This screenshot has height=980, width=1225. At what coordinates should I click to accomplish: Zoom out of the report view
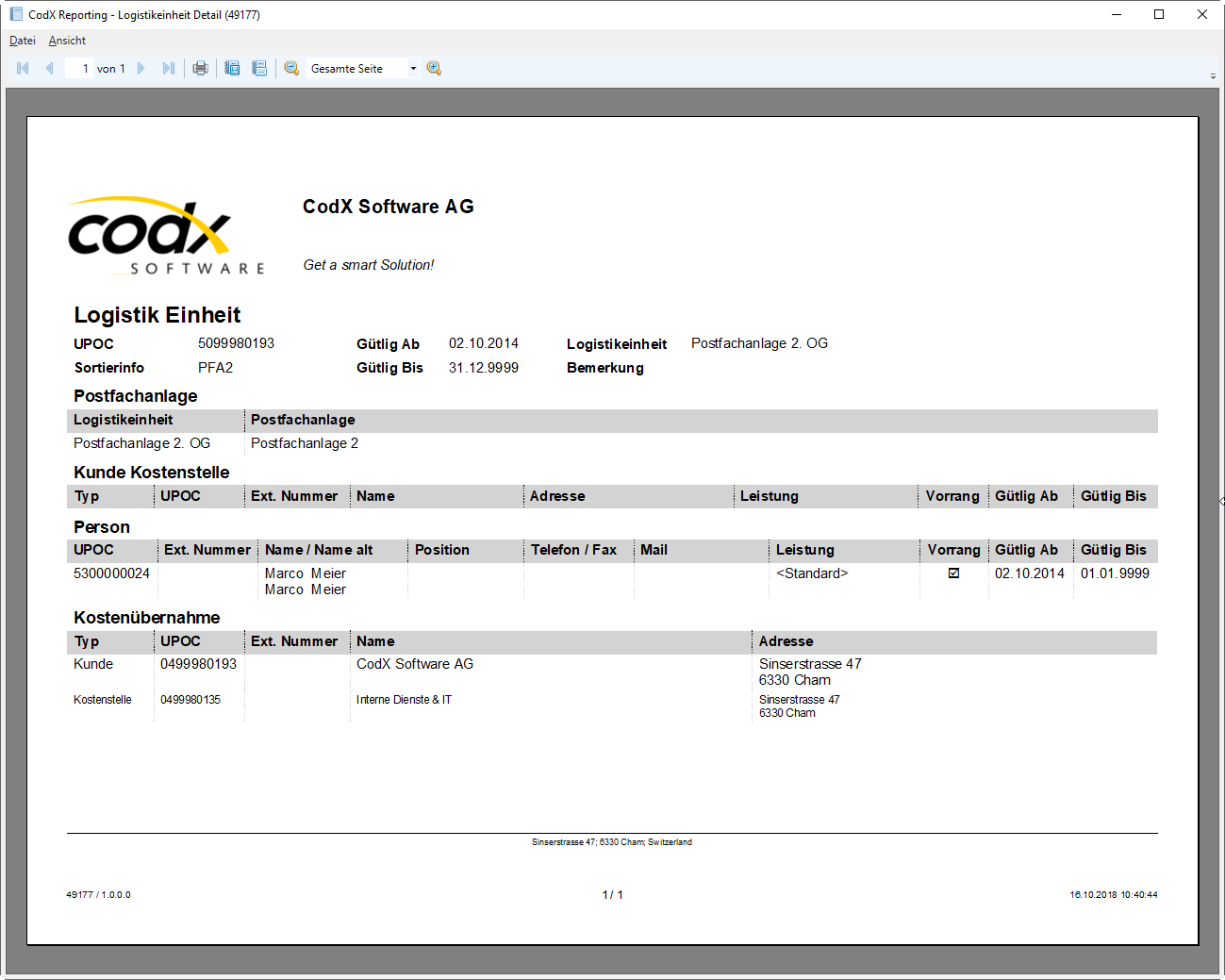click(291, 67)
